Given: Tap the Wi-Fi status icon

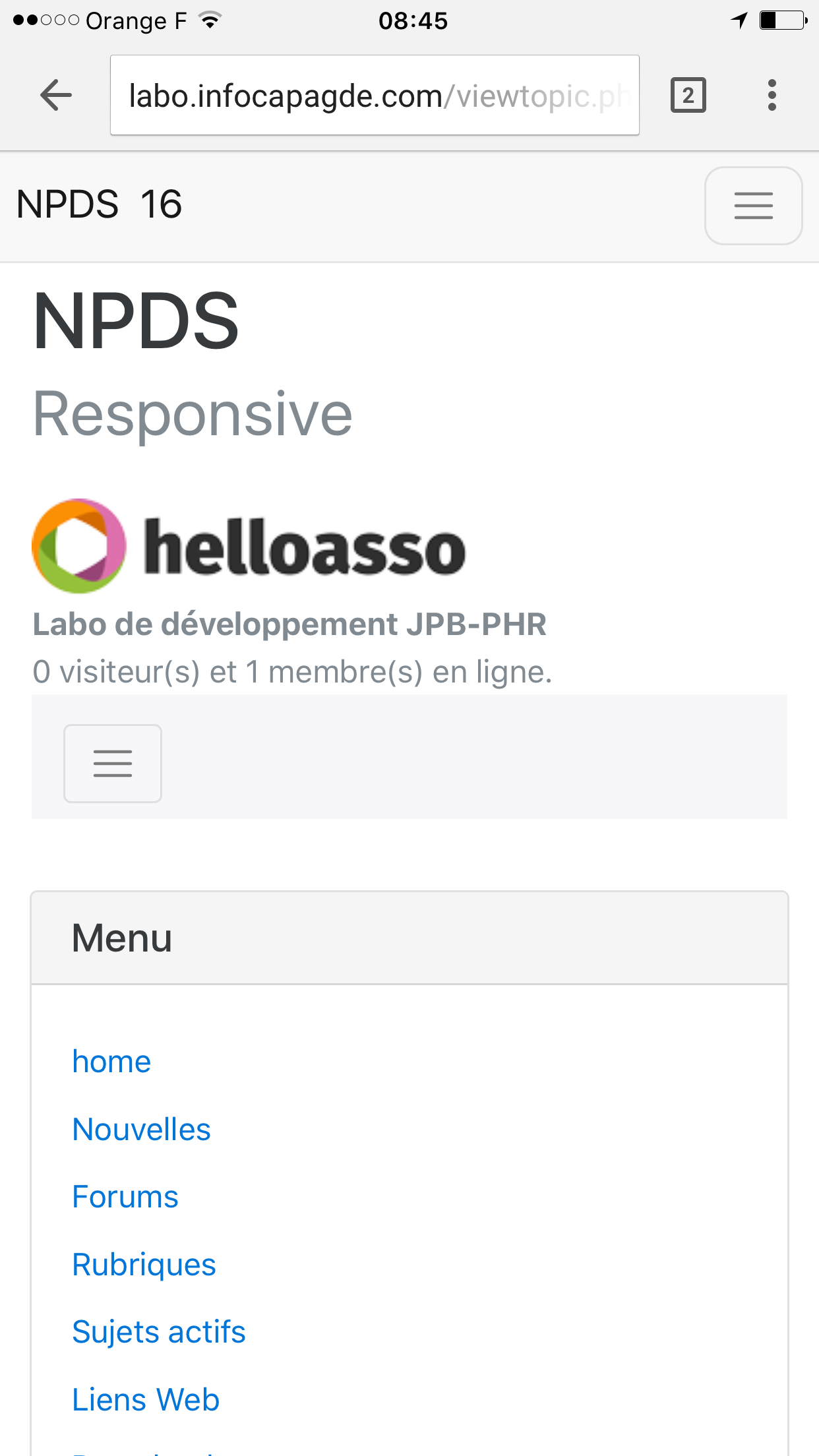Looking at the screenshot, I should pyautogui.click(x=210, y=20).
